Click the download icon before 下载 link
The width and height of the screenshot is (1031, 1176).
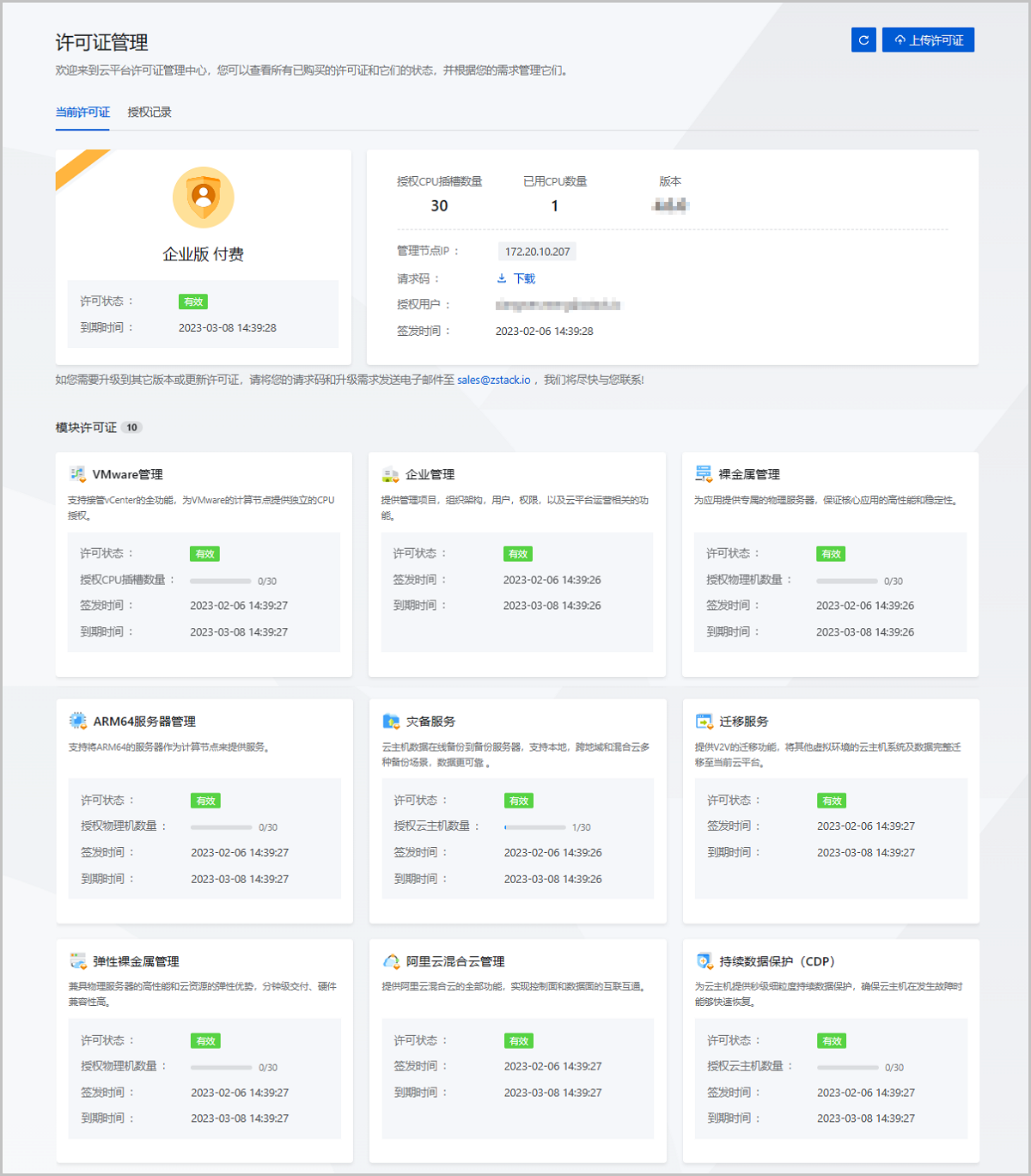click(x=501, y=277)
